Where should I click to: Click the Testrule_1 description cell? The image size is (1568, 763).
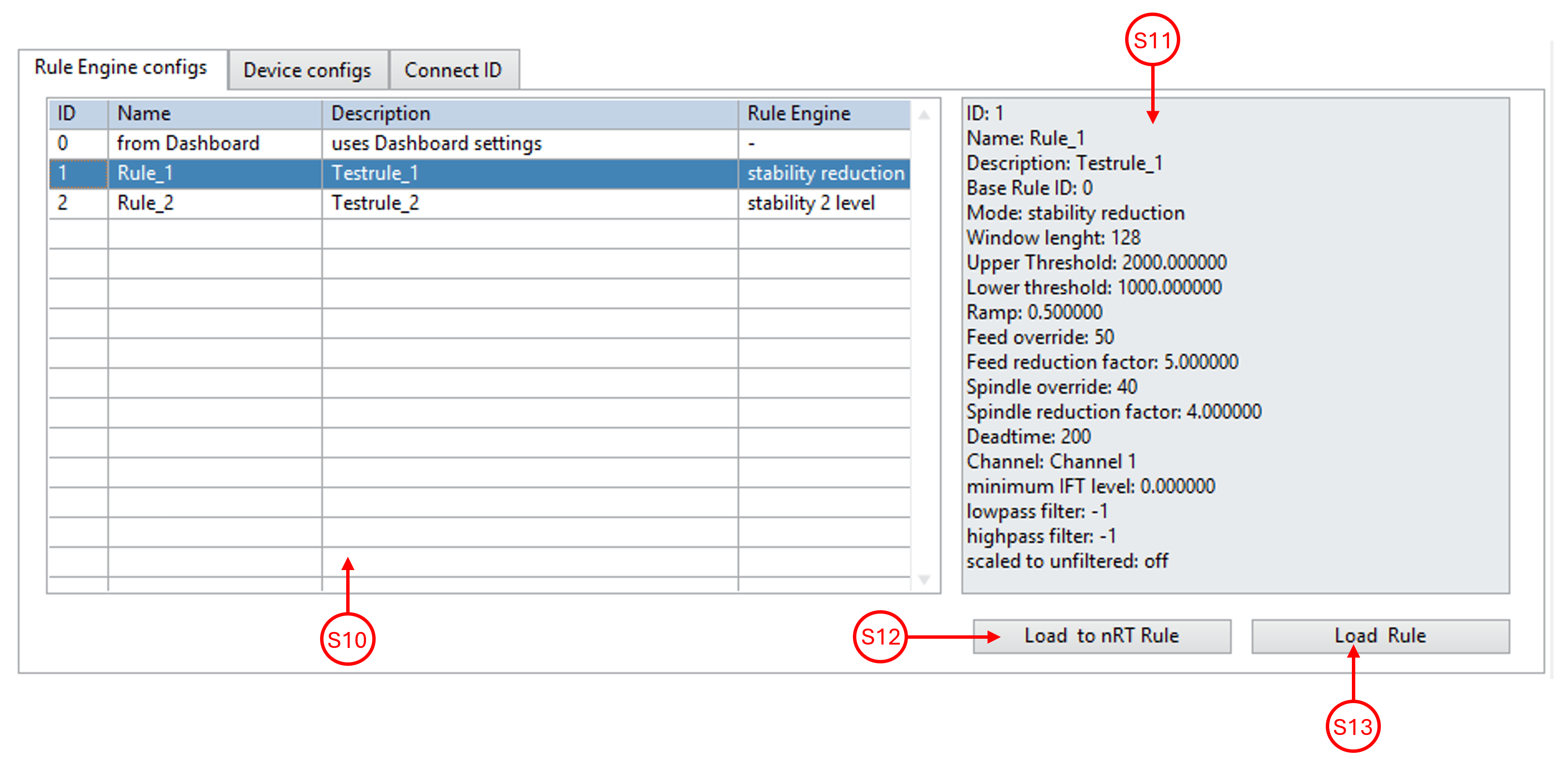375,173
